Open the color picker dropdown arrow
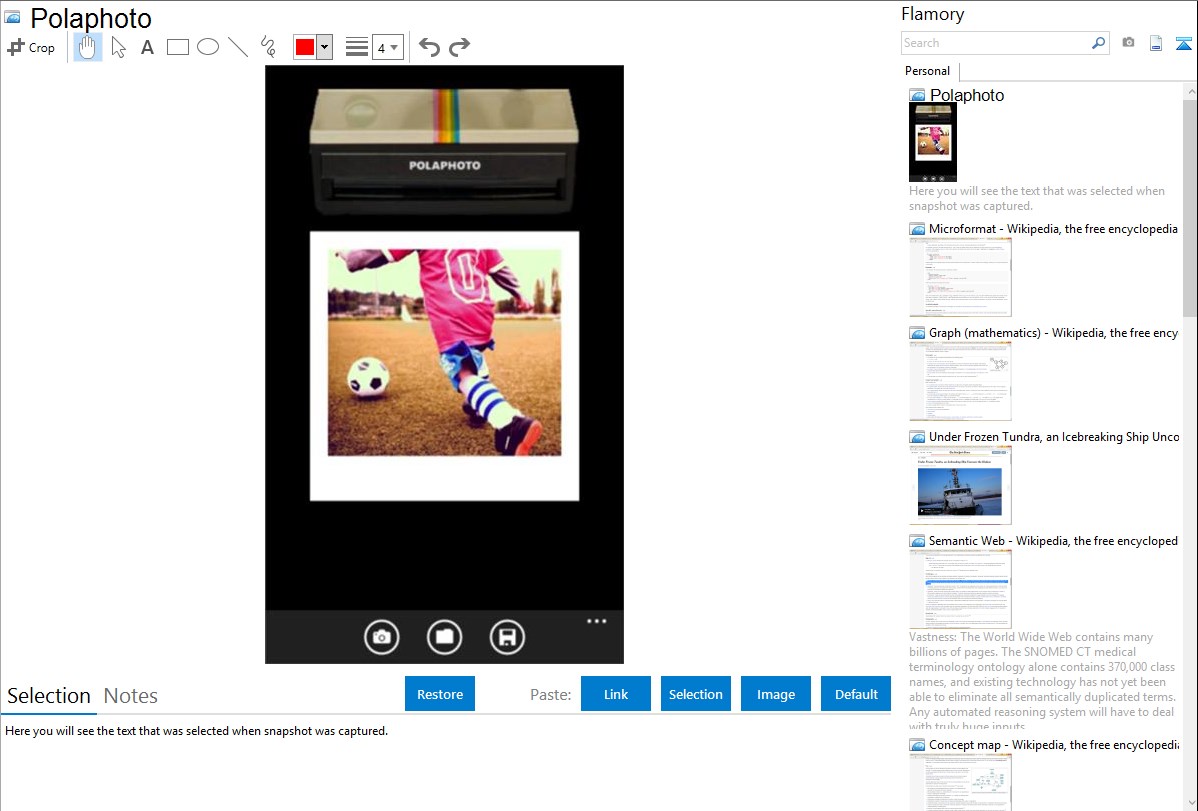The image size is (1198, 811). pos(325,47)
